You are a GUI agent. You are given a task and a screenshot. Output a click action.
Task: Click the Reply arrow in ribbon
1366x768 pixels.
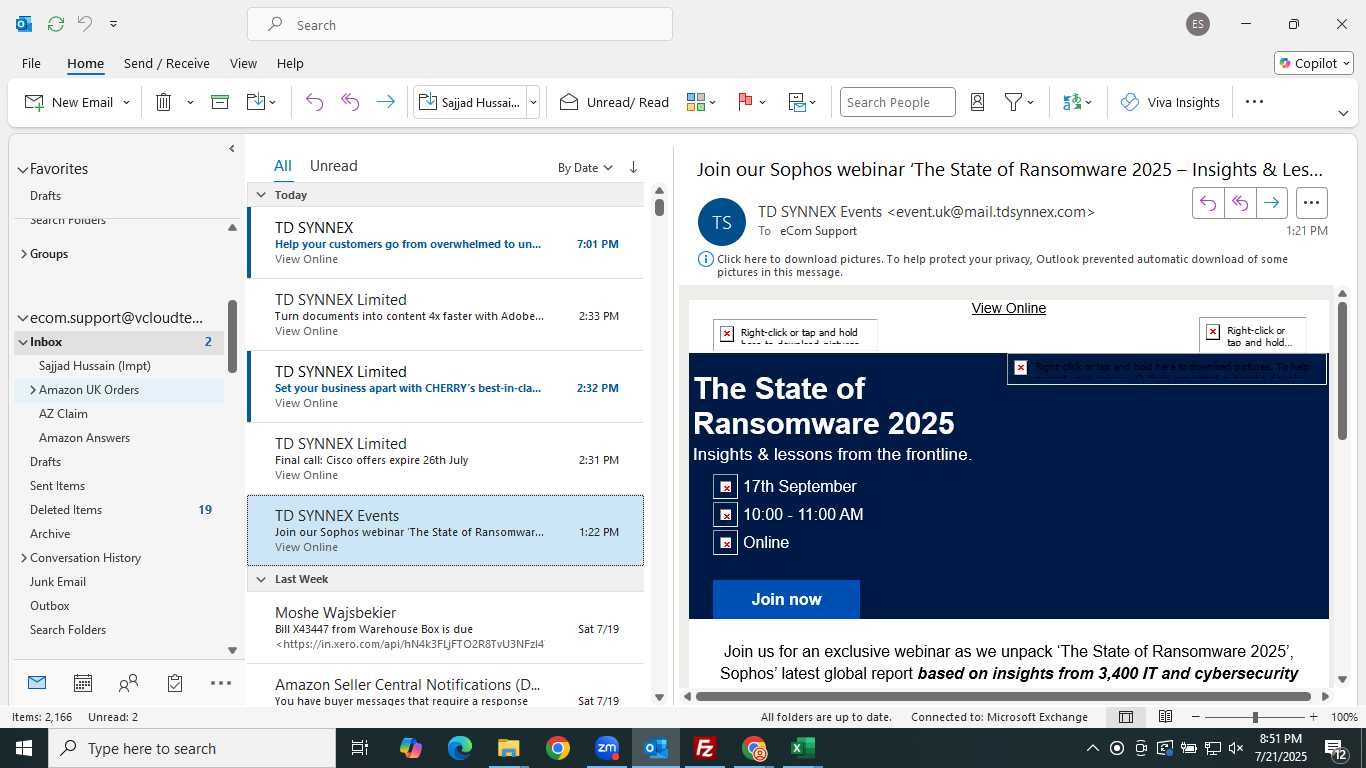coord(314,102)
